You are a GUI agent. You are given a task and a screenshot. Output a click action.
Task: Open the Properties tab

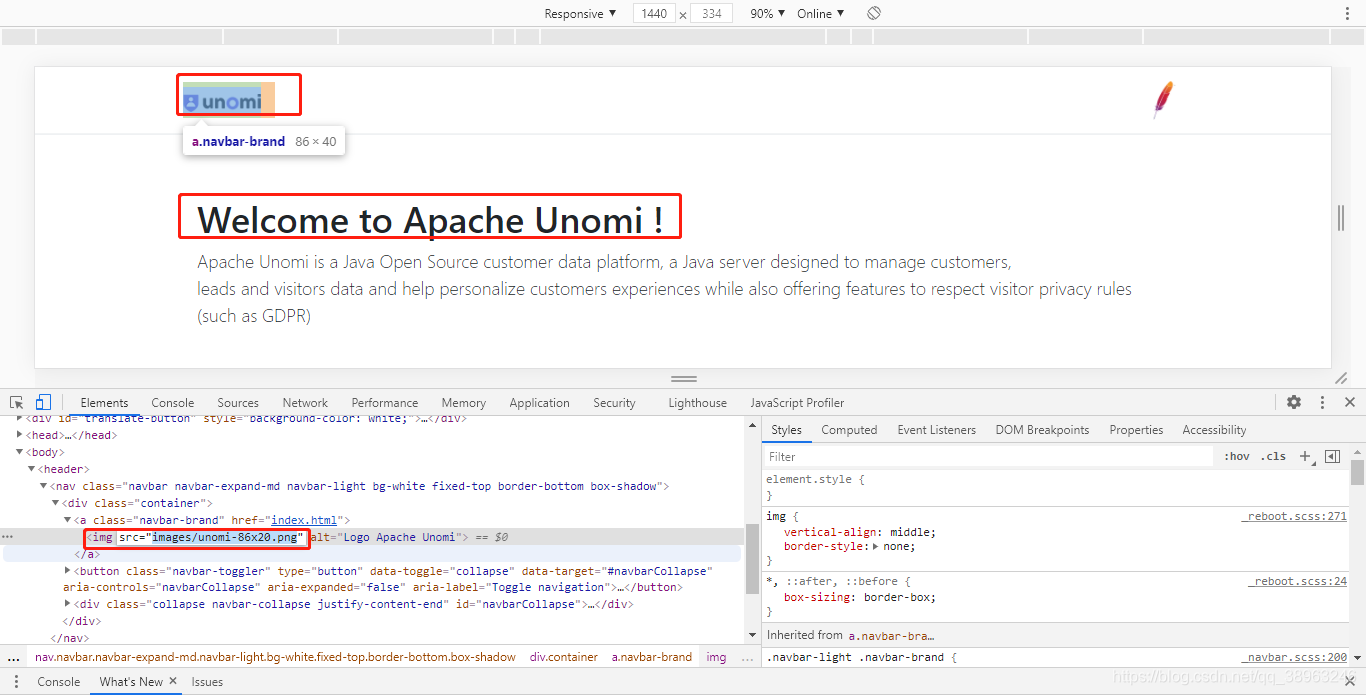coord(1136,430)
